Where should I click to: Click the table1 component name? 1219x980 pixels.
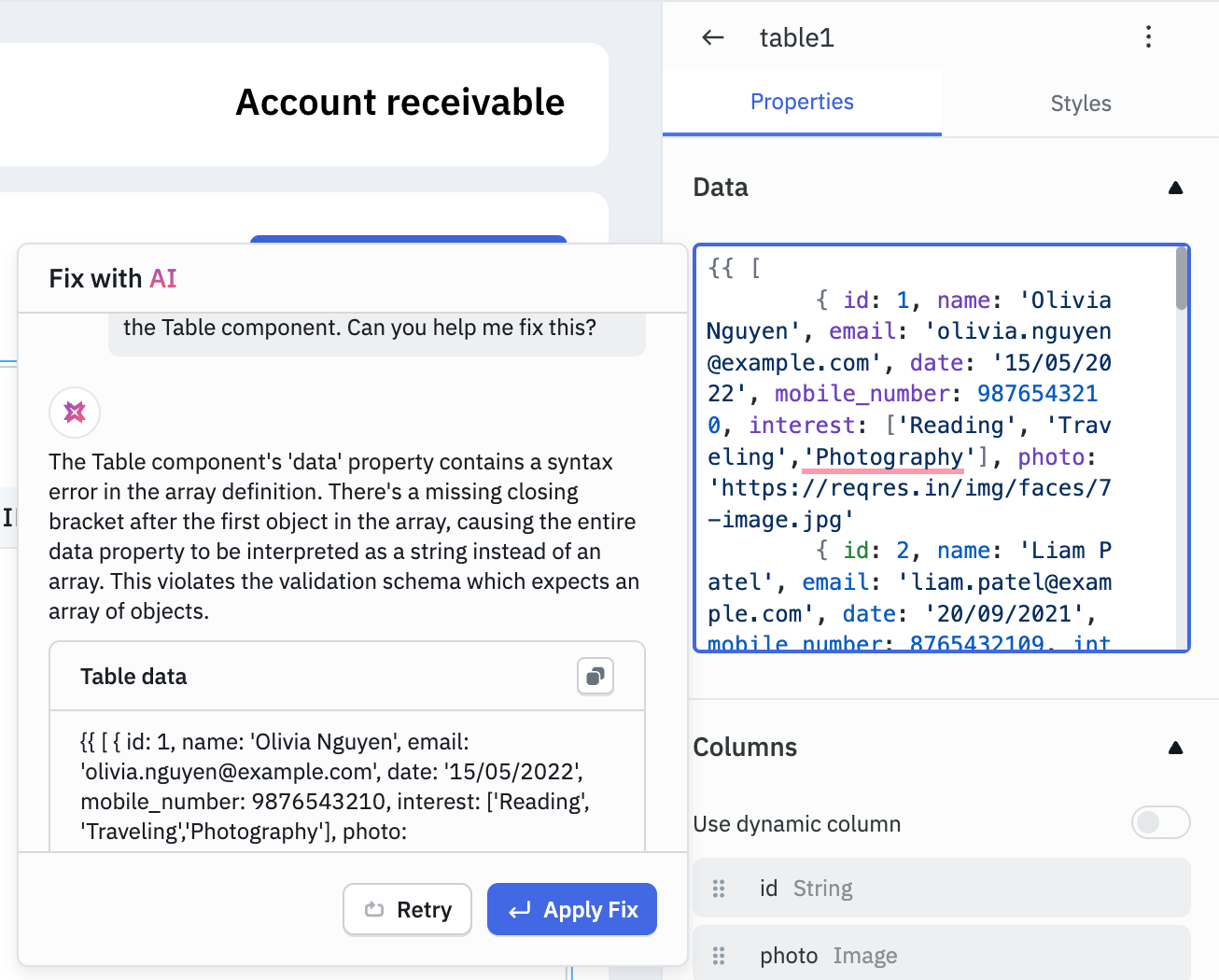tap(796, 38)
